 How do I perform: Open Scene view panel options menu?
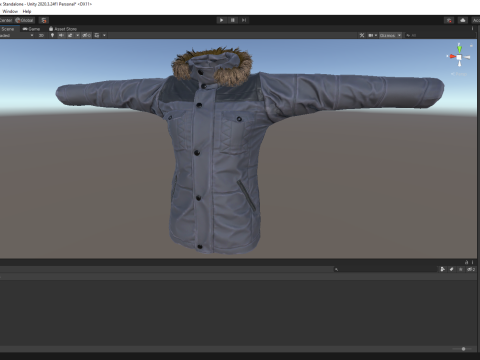click(x=472, y=29)
